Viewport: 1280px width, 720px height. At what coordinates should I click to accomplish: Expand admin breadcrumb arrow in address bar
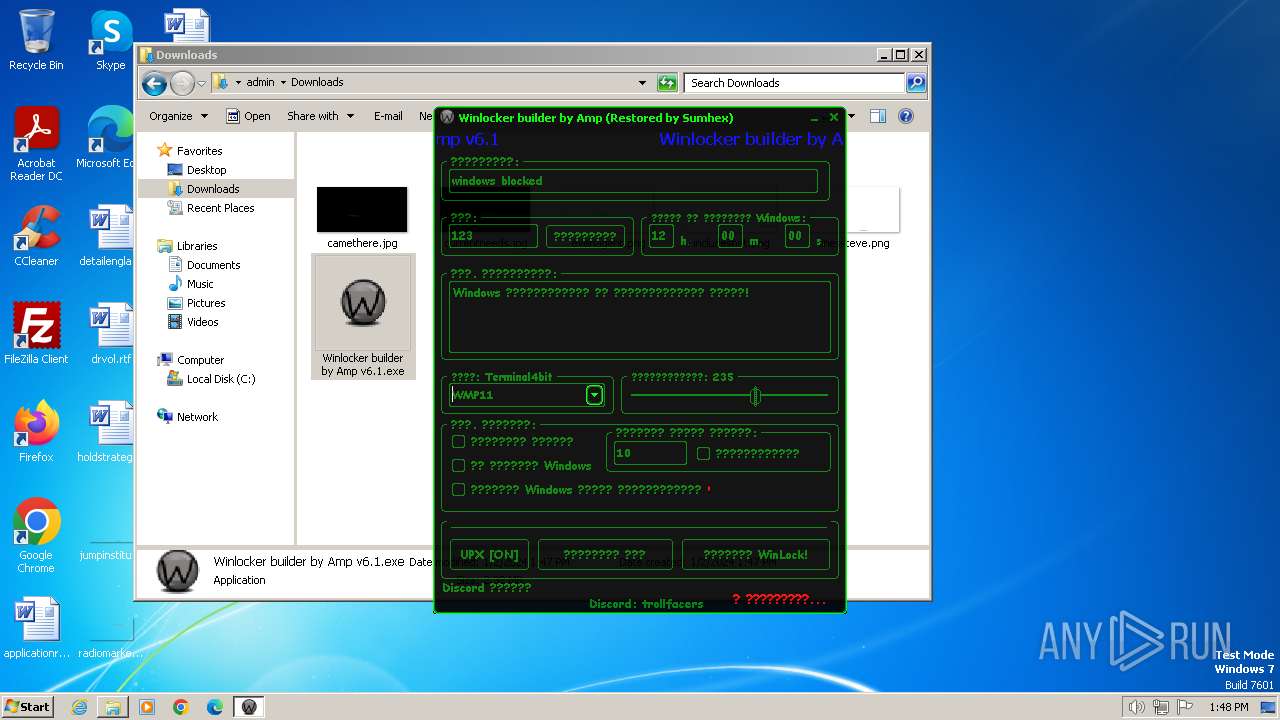(283, 83)
